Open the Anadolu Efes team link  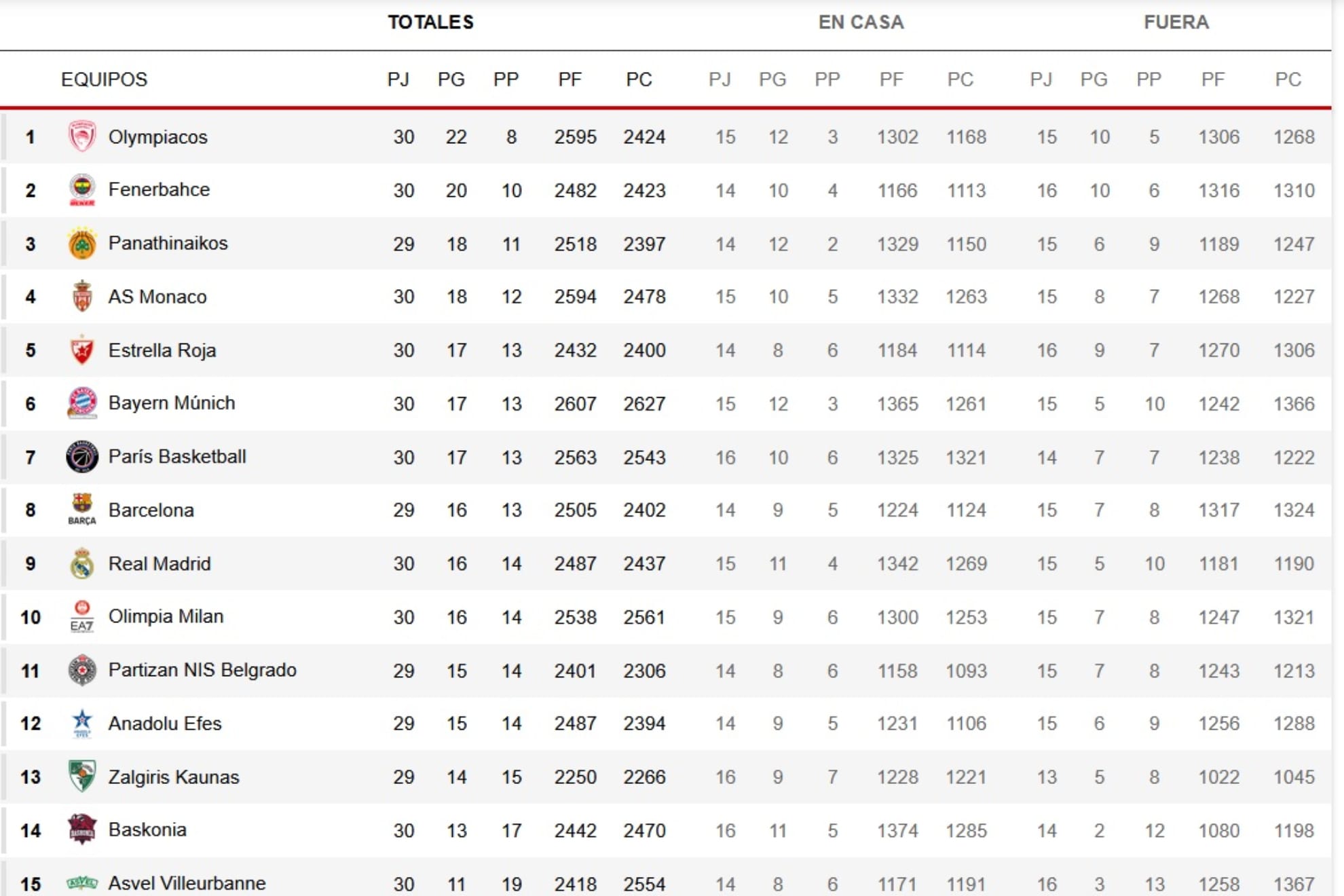coord(165,724)
